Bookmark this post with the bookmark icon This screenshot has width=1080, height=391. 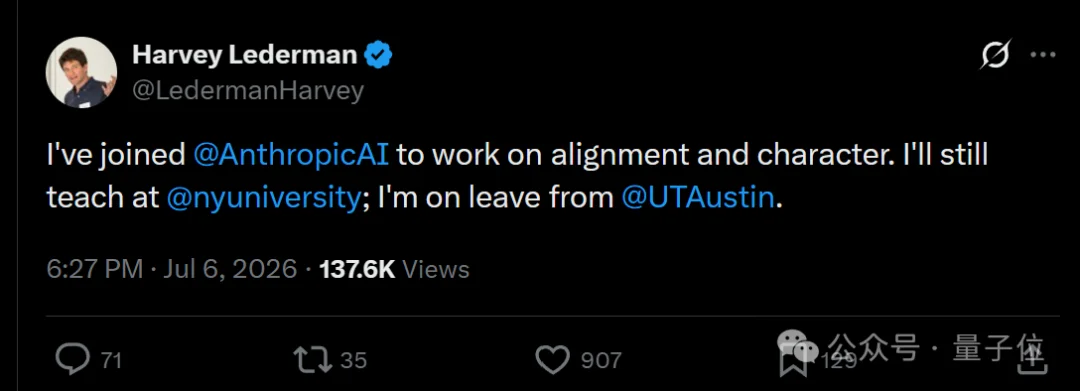(793, 361)
